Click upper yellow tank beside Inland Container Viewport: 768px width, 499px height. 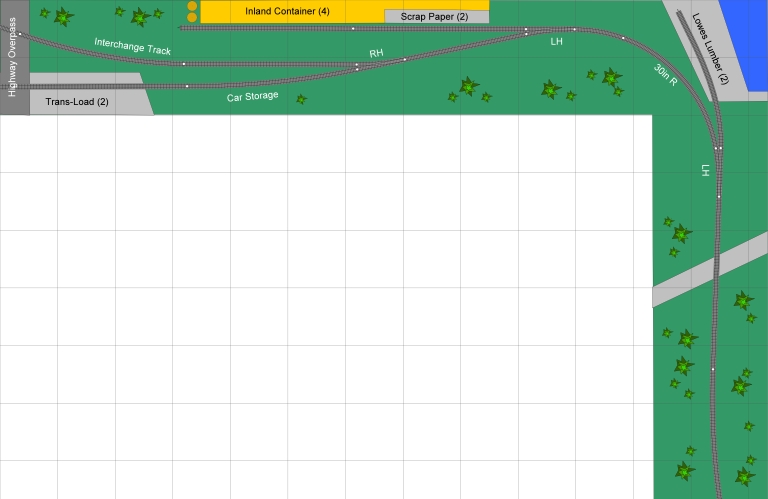192,6
